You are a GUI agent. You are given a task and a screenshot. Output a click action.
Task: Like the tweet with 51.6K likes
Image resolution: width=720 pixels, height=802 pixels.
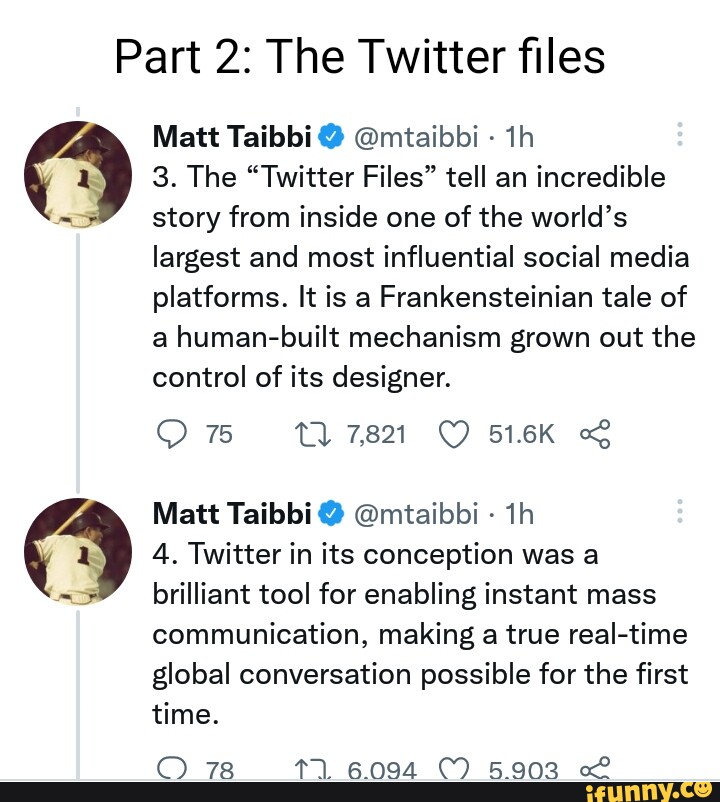(x=455, y=434)
